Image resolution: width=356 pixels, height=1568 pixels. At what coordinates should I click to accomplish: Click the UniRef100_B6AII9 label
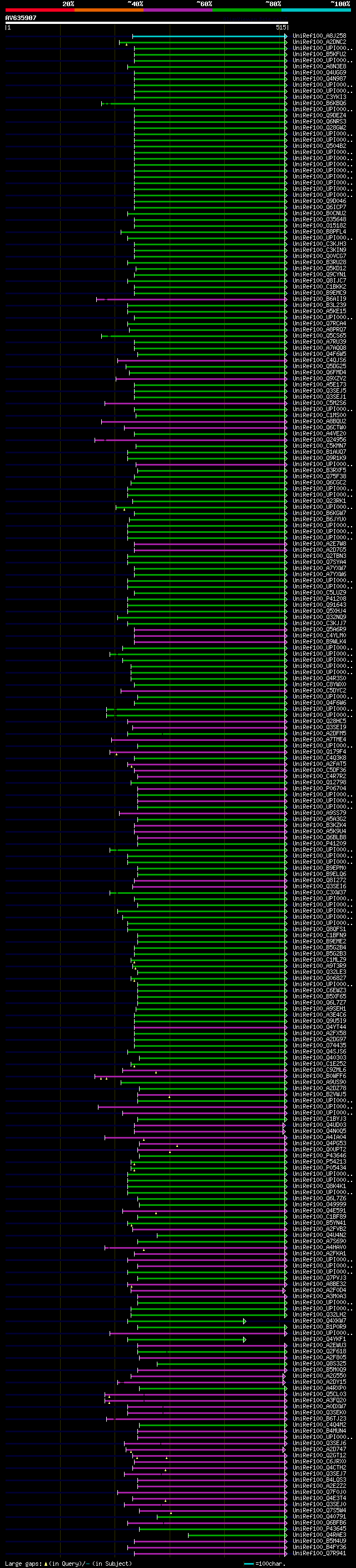point(319,299)
